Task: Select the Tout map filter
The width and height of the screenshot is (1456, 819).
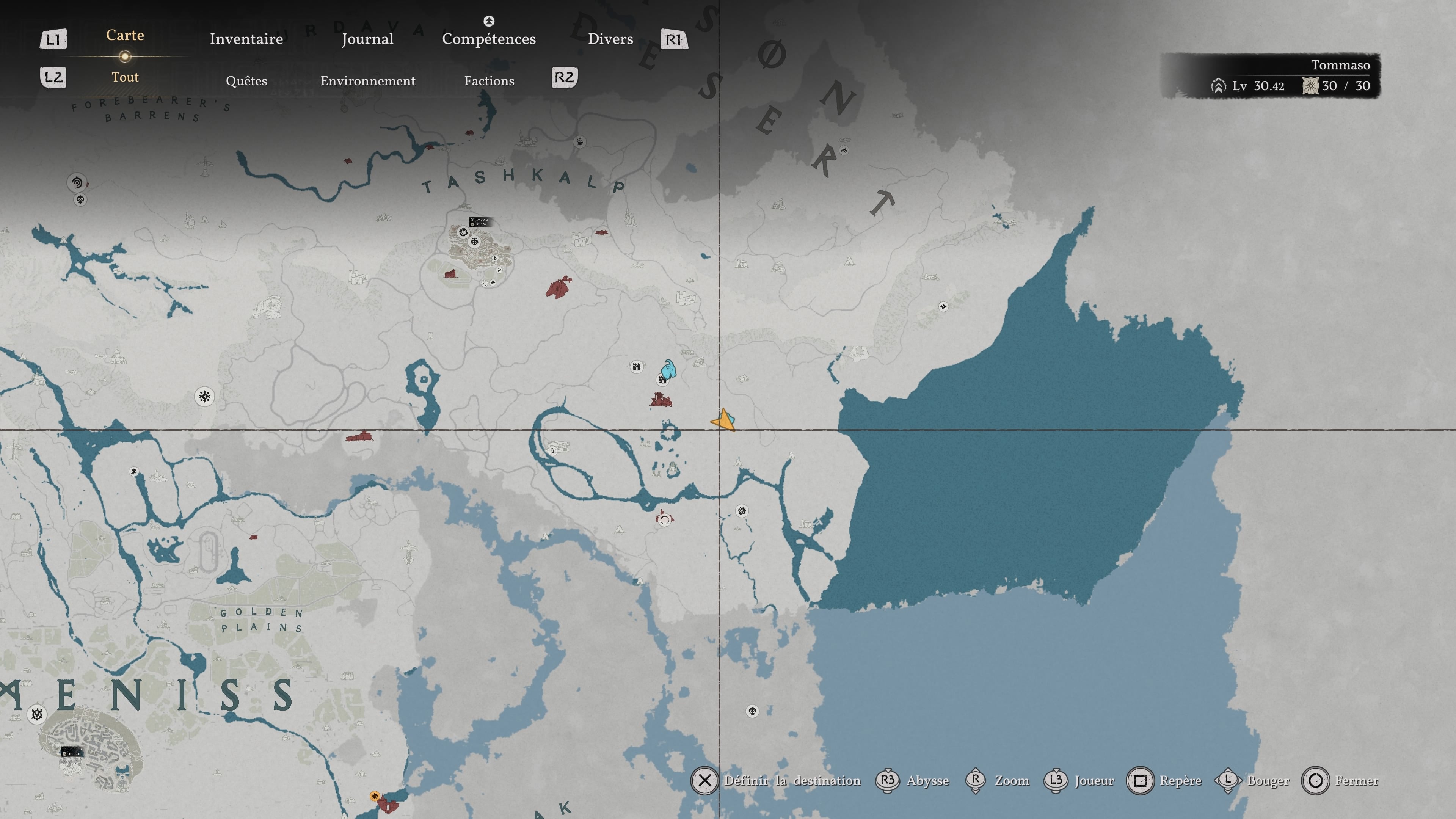Action: point(125,77)
